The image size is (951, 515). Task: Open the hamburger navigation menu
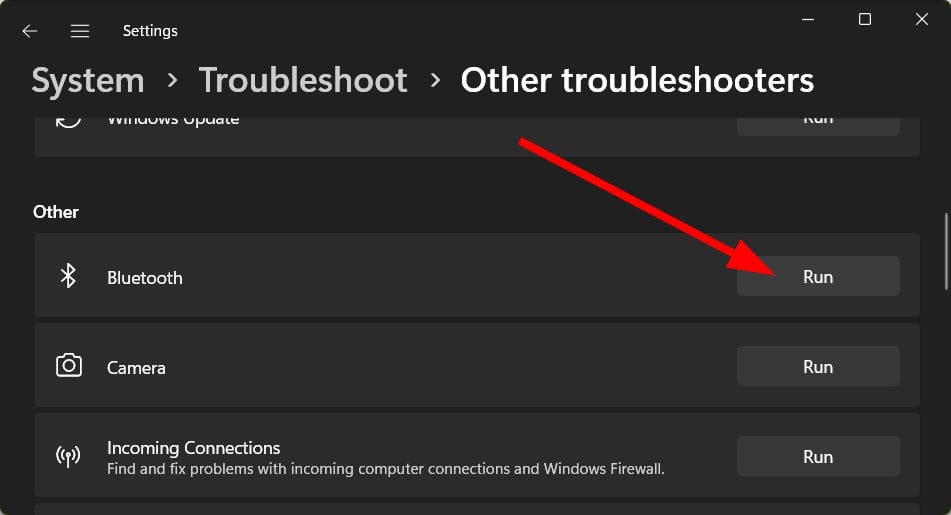pos(79,31)
